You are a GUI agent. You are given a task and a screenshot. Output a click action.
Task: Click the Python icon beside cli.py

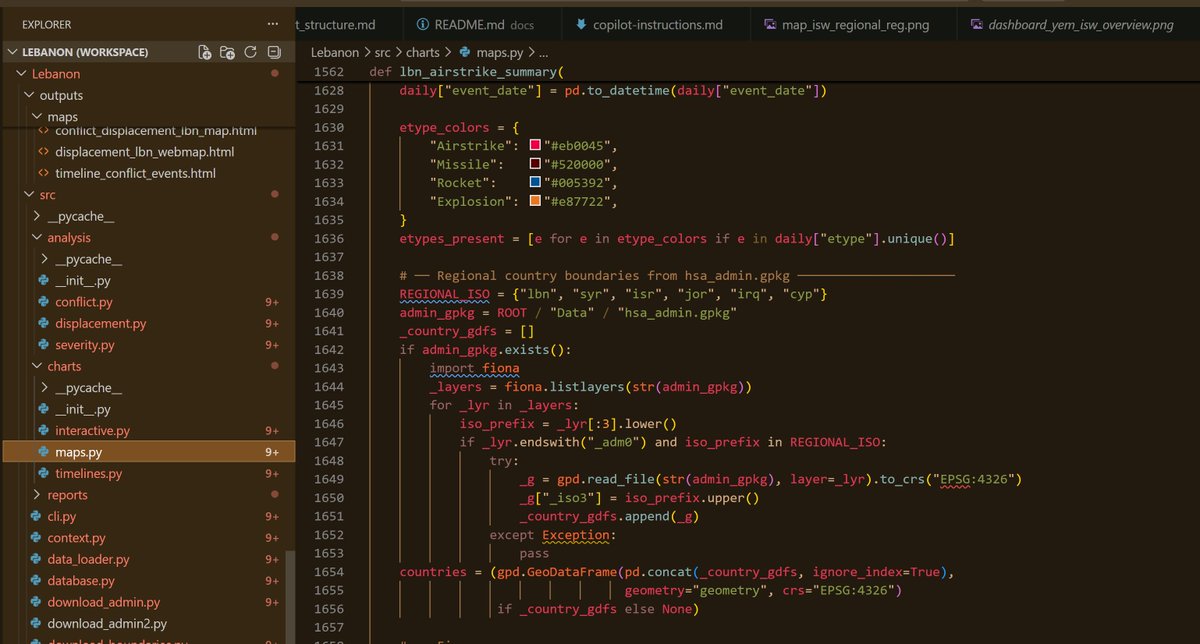[38, 517]
